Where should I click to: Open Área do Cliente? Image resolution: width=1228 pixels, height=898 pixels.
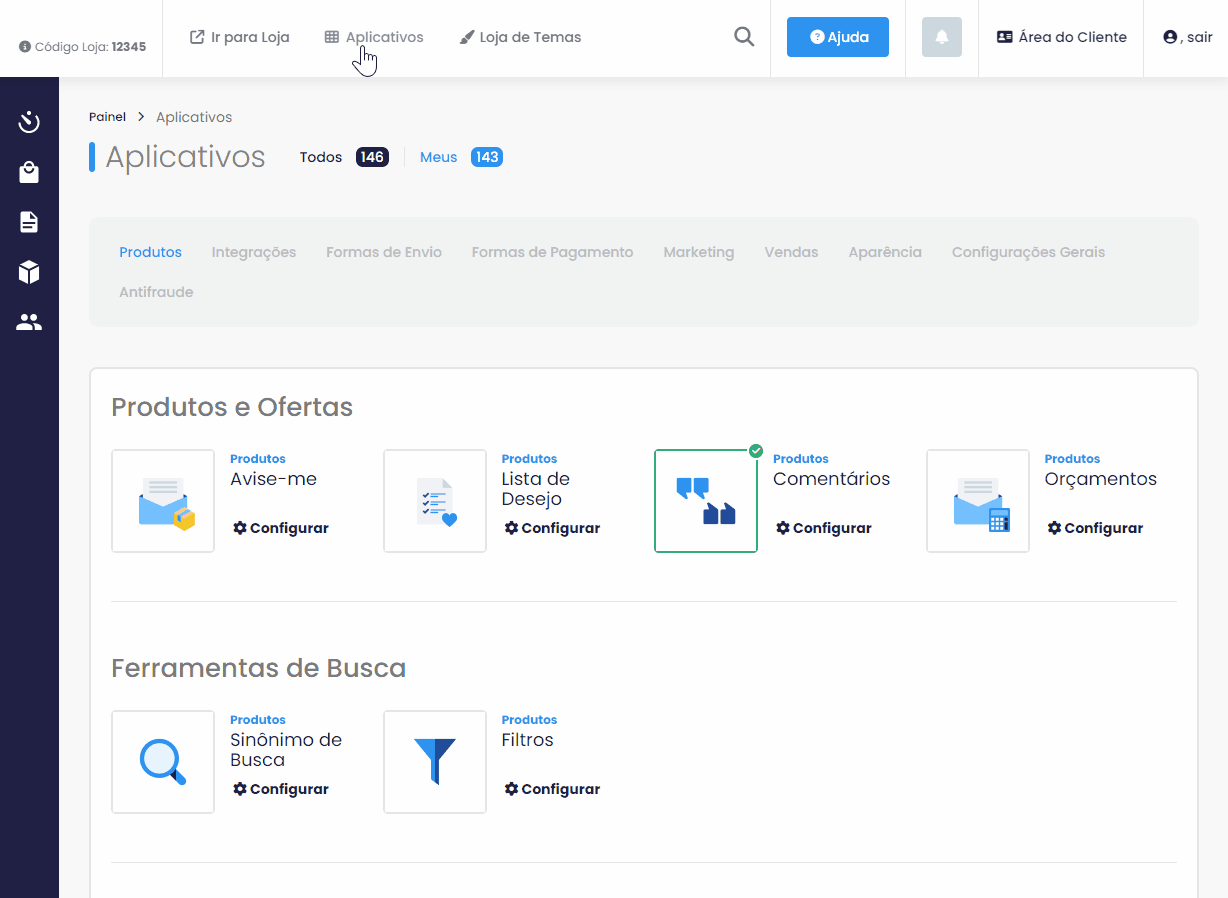click(x=1062, y=37)
